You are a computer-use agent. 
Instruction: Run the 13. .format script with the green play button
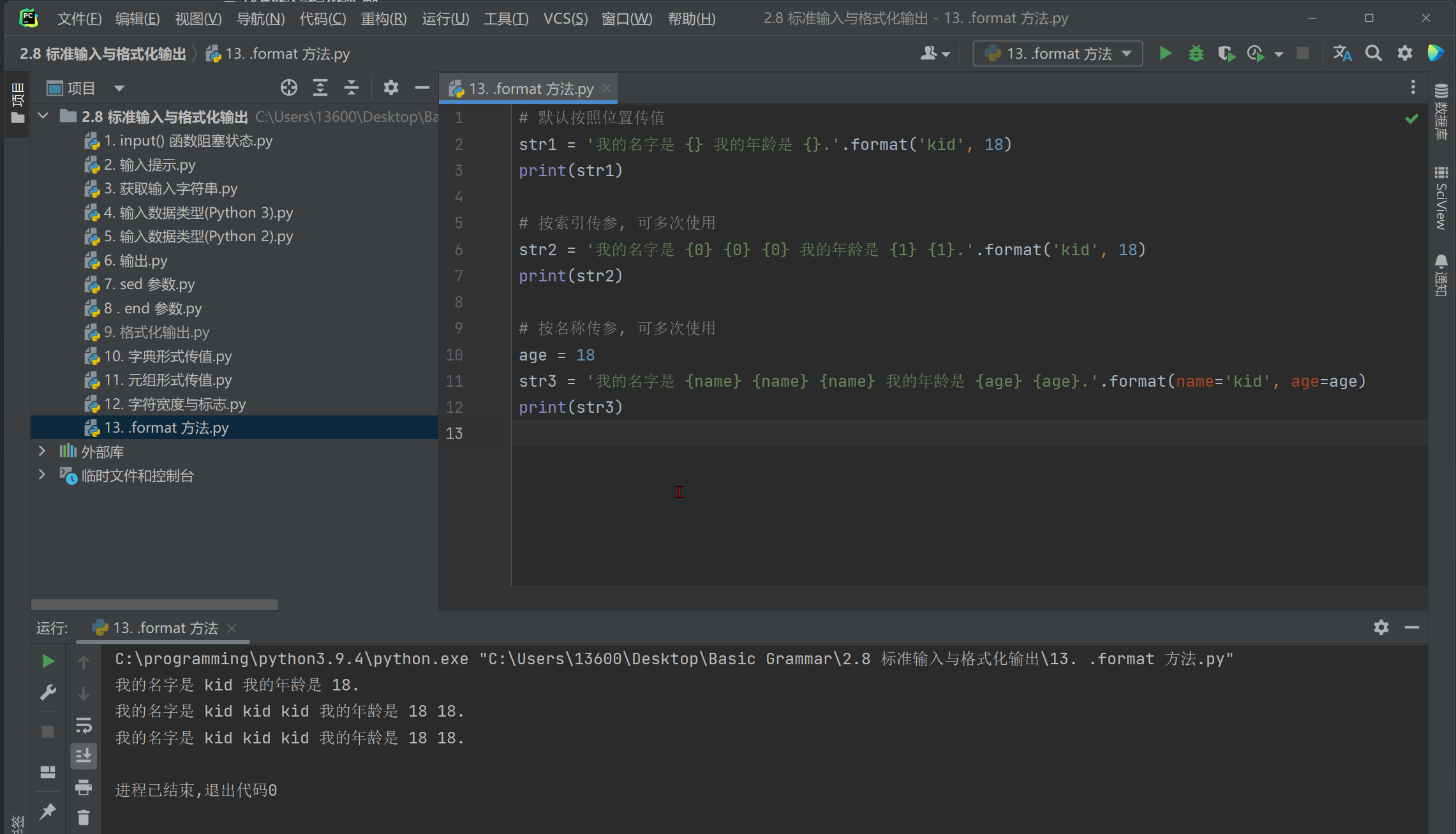[x=1165, y=54]
